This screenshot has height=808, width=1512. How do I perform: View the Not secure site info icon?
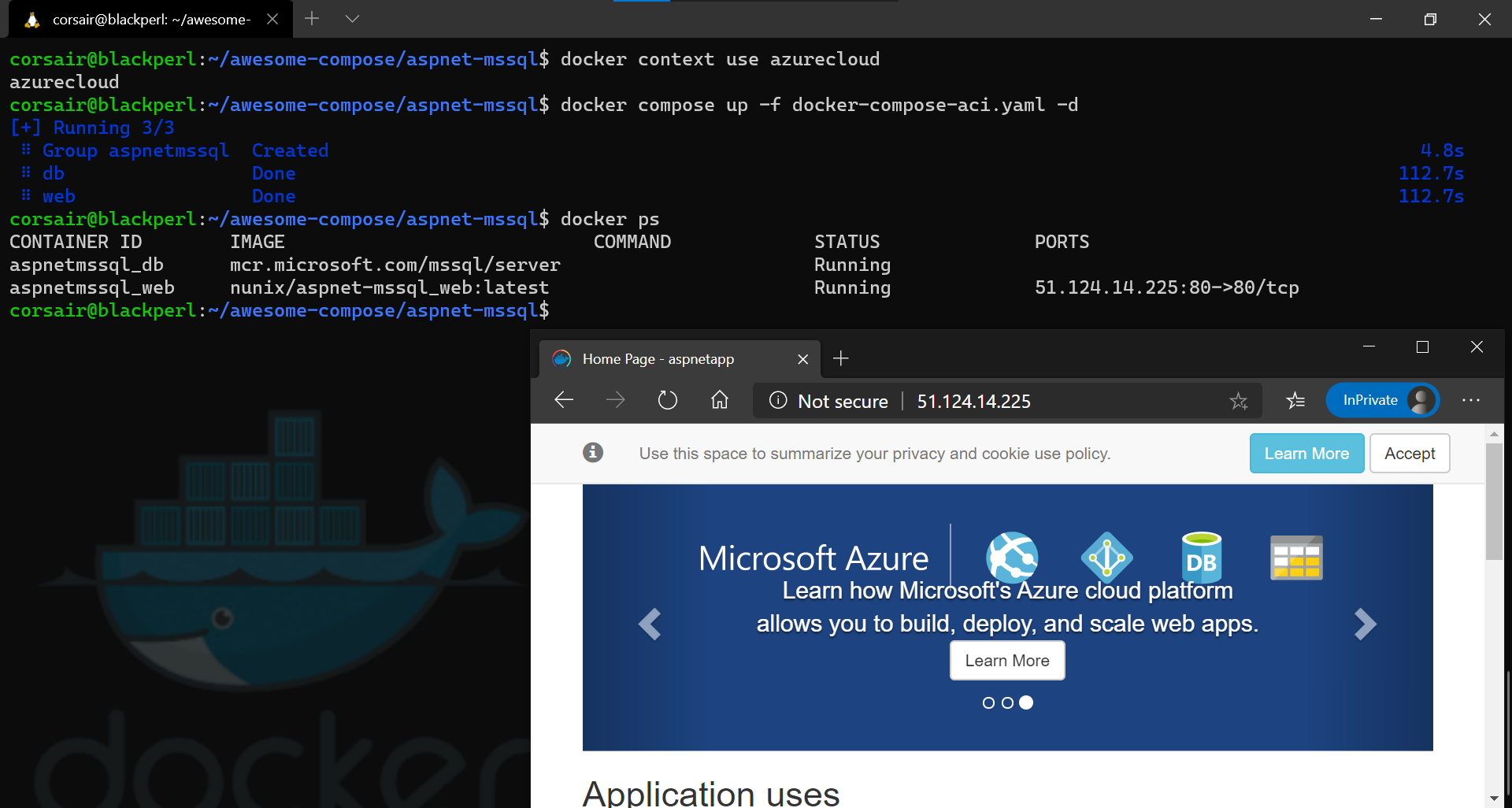click(778, 401)
